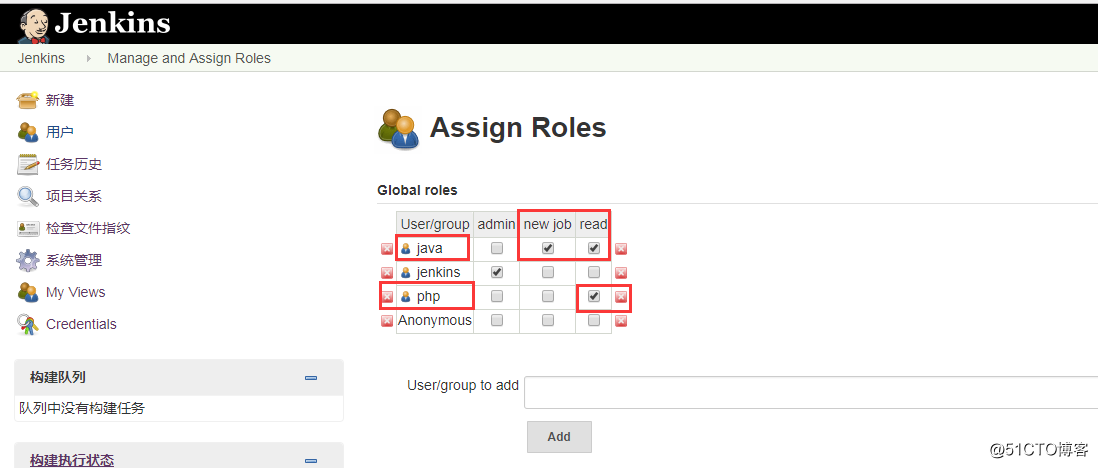
Task: Remove java using right-side red X
Action: [x=620, y=249]
